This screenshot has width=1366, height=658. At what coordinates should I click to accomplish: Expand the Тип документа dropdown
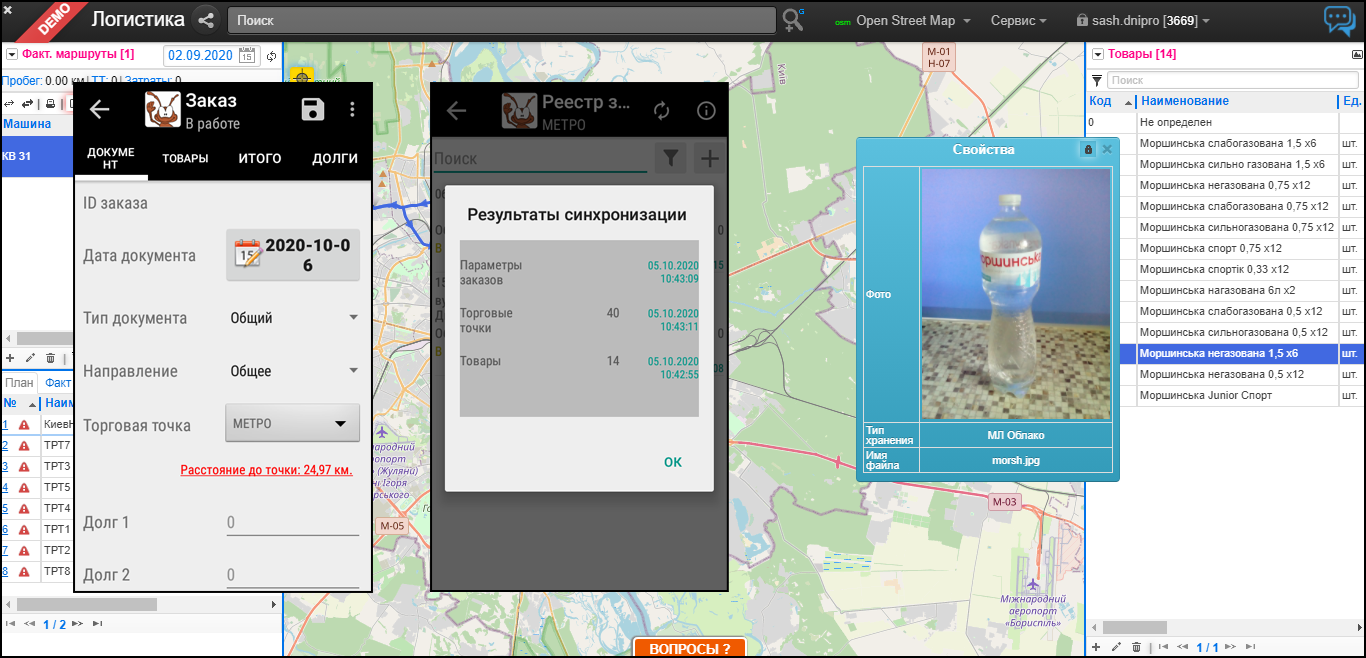tap(294, 318)
